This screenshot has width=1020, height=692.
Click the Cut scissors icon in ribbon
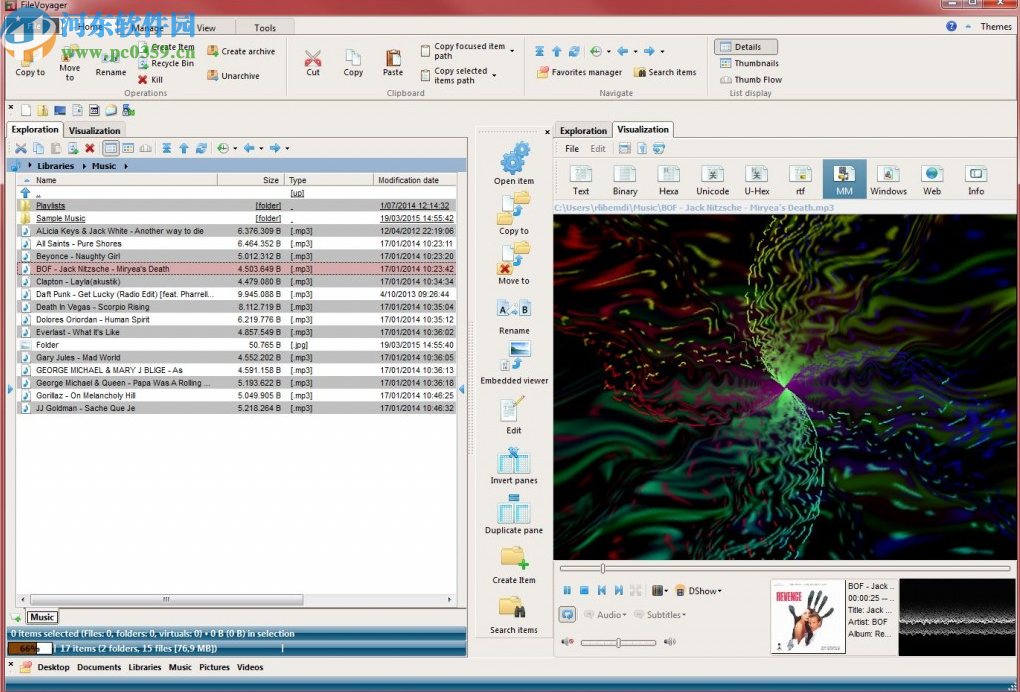[x=313, y=60]
